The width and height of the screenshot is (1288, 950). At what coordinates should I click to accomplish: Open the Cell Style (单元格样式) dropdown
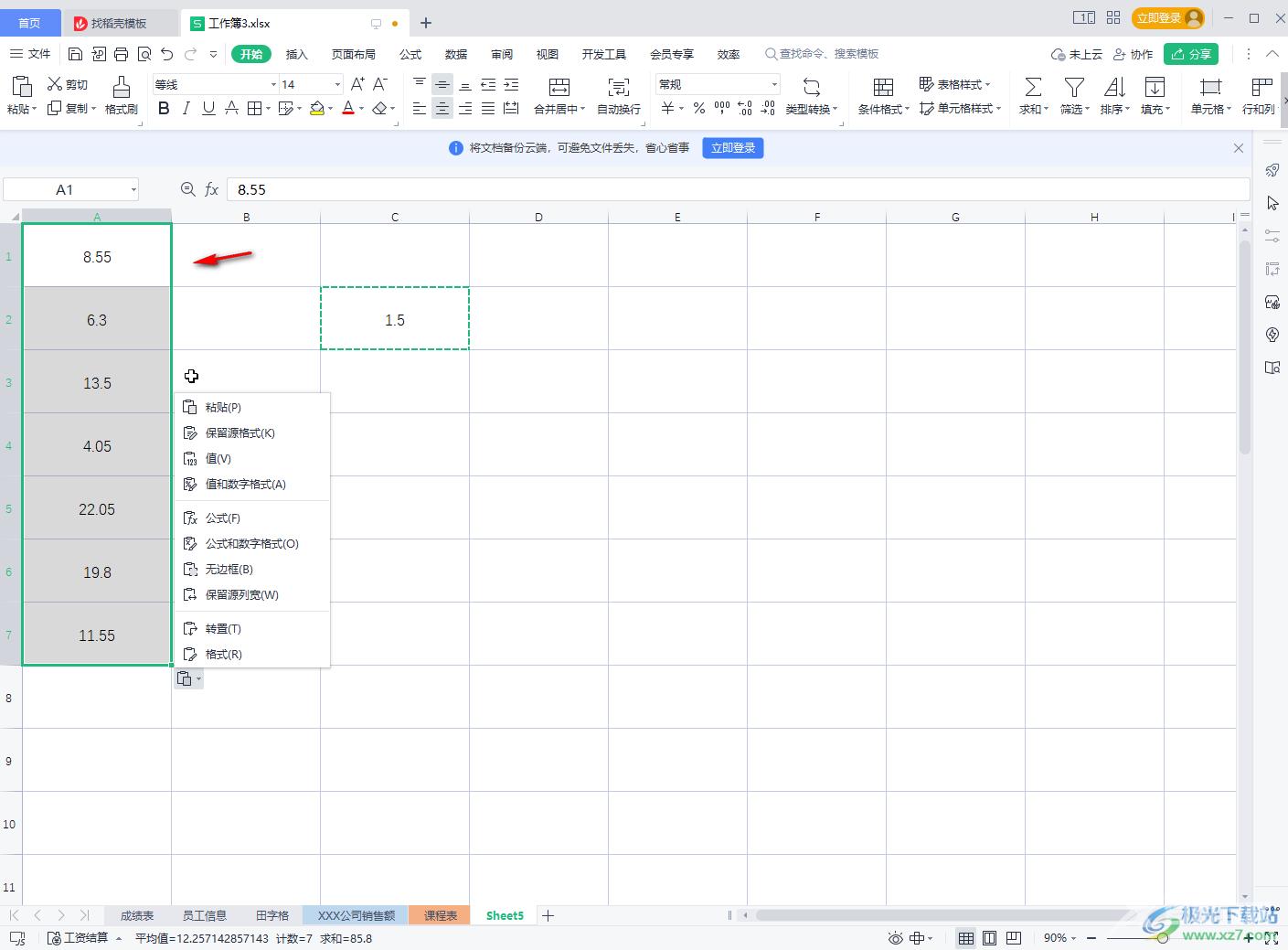[960, 108]
